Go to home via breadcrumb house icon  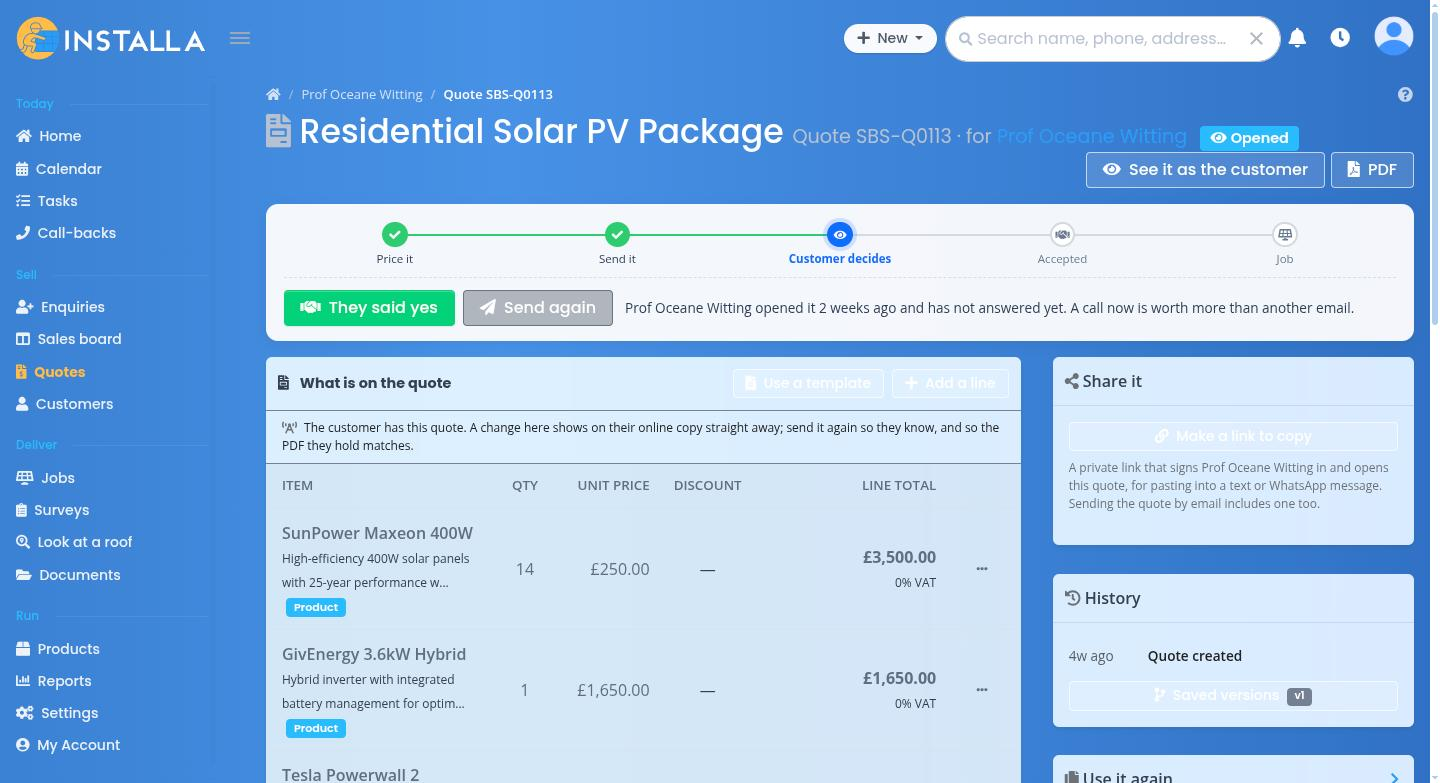pos(273,94)
